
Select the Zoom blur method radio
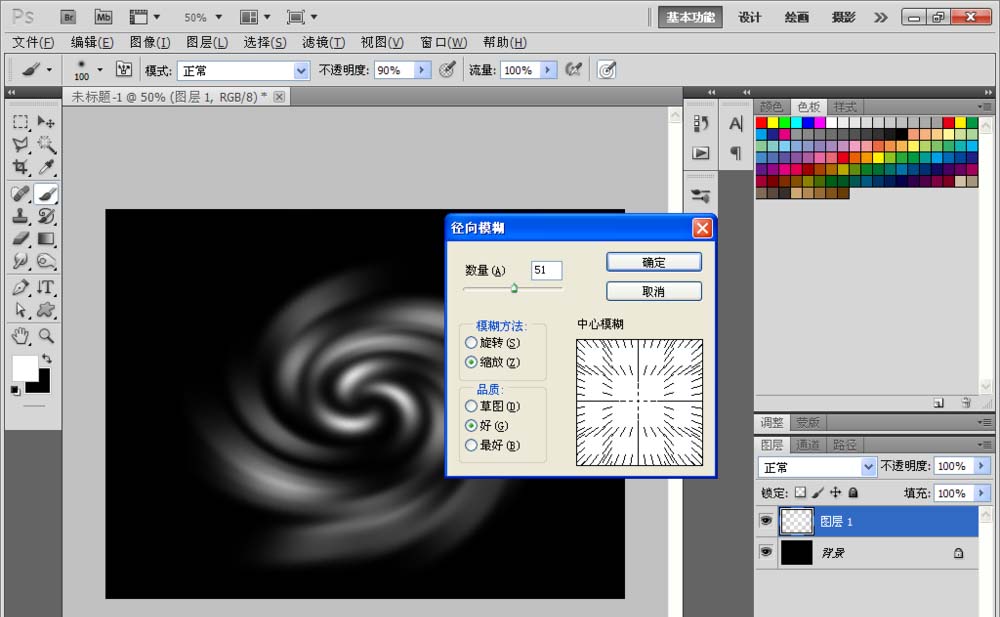click(x=471, y=362)
